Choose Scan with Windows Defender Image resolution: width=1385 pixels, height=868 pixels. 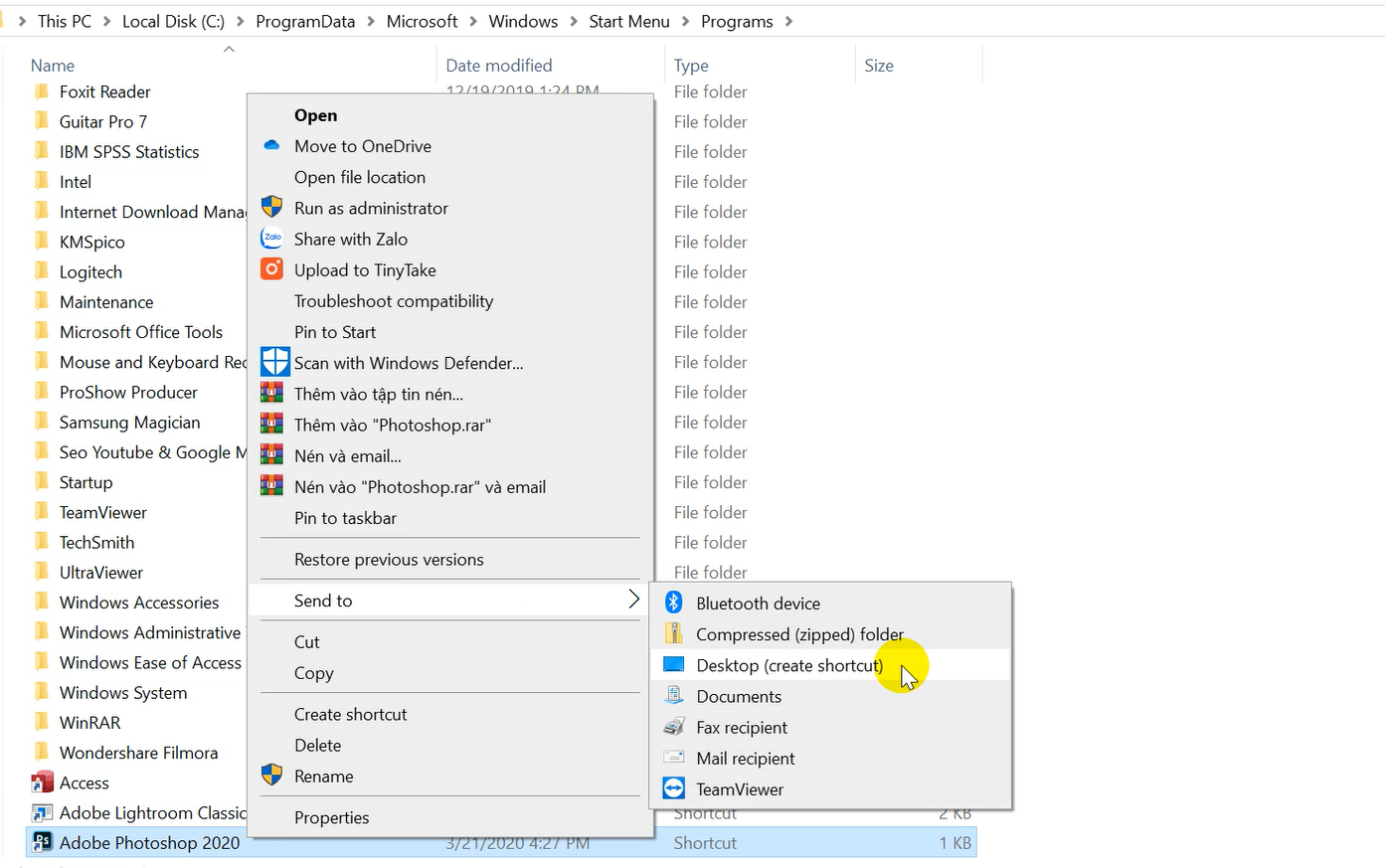click(x=409, y=363)
